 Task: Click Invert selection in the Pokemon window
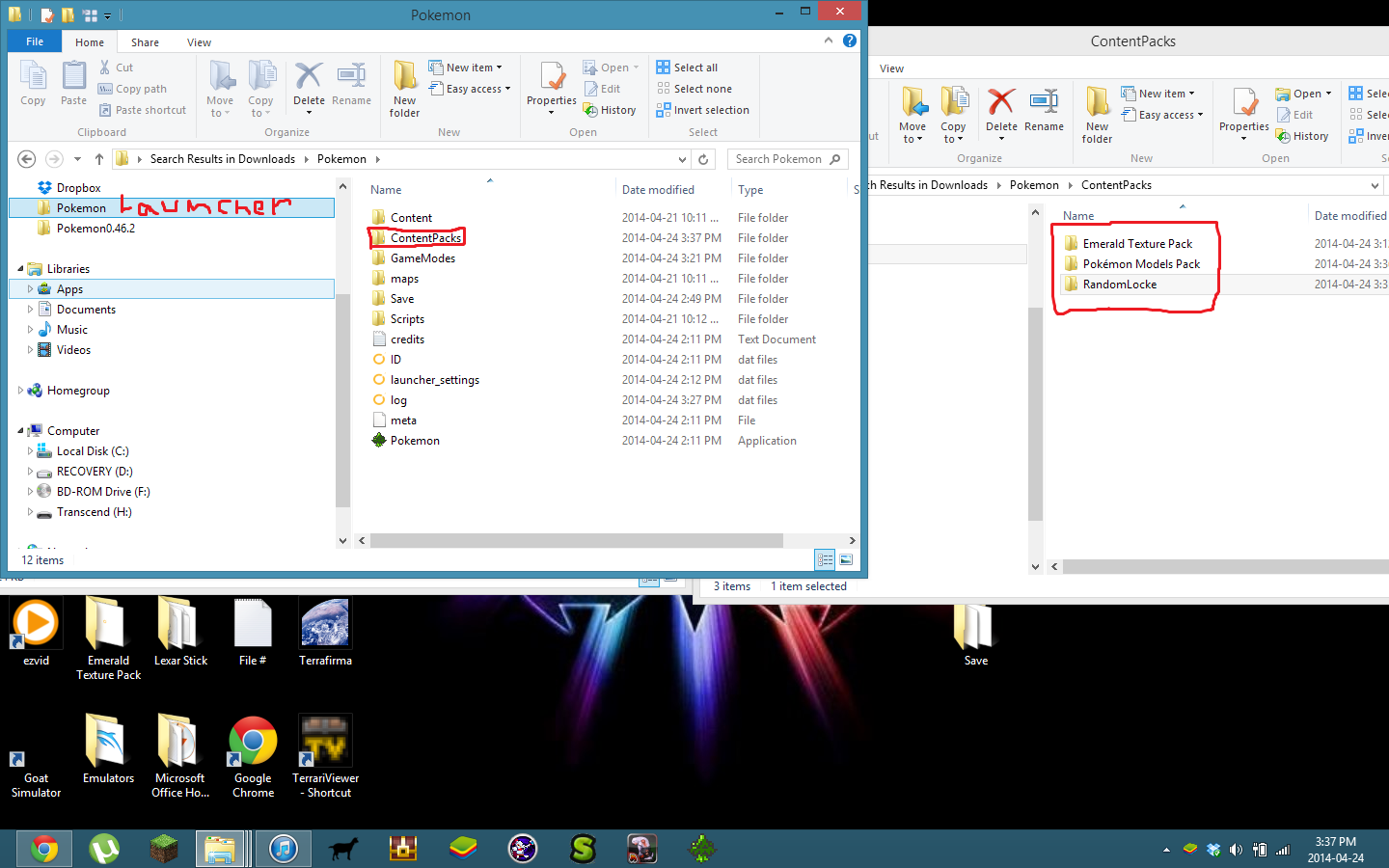(702, 110)
